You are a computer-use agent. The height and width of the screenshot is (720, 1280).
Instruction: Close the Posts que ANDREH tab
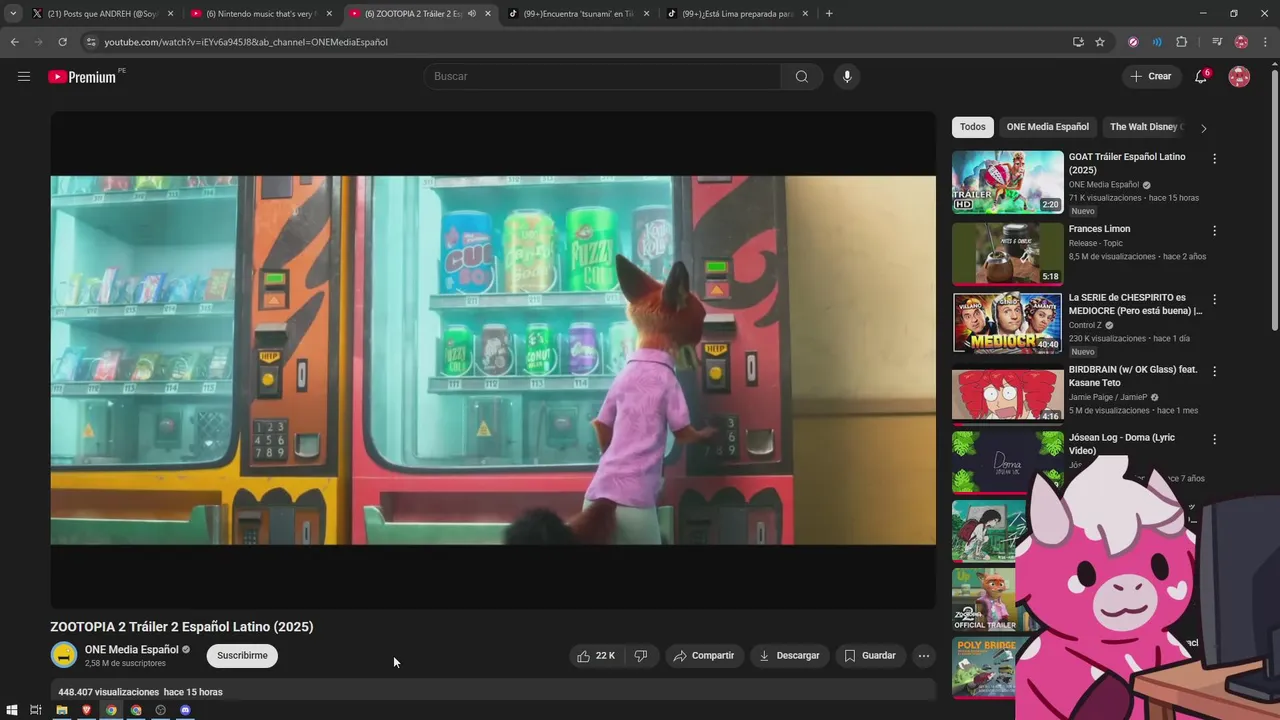point(170,14)
